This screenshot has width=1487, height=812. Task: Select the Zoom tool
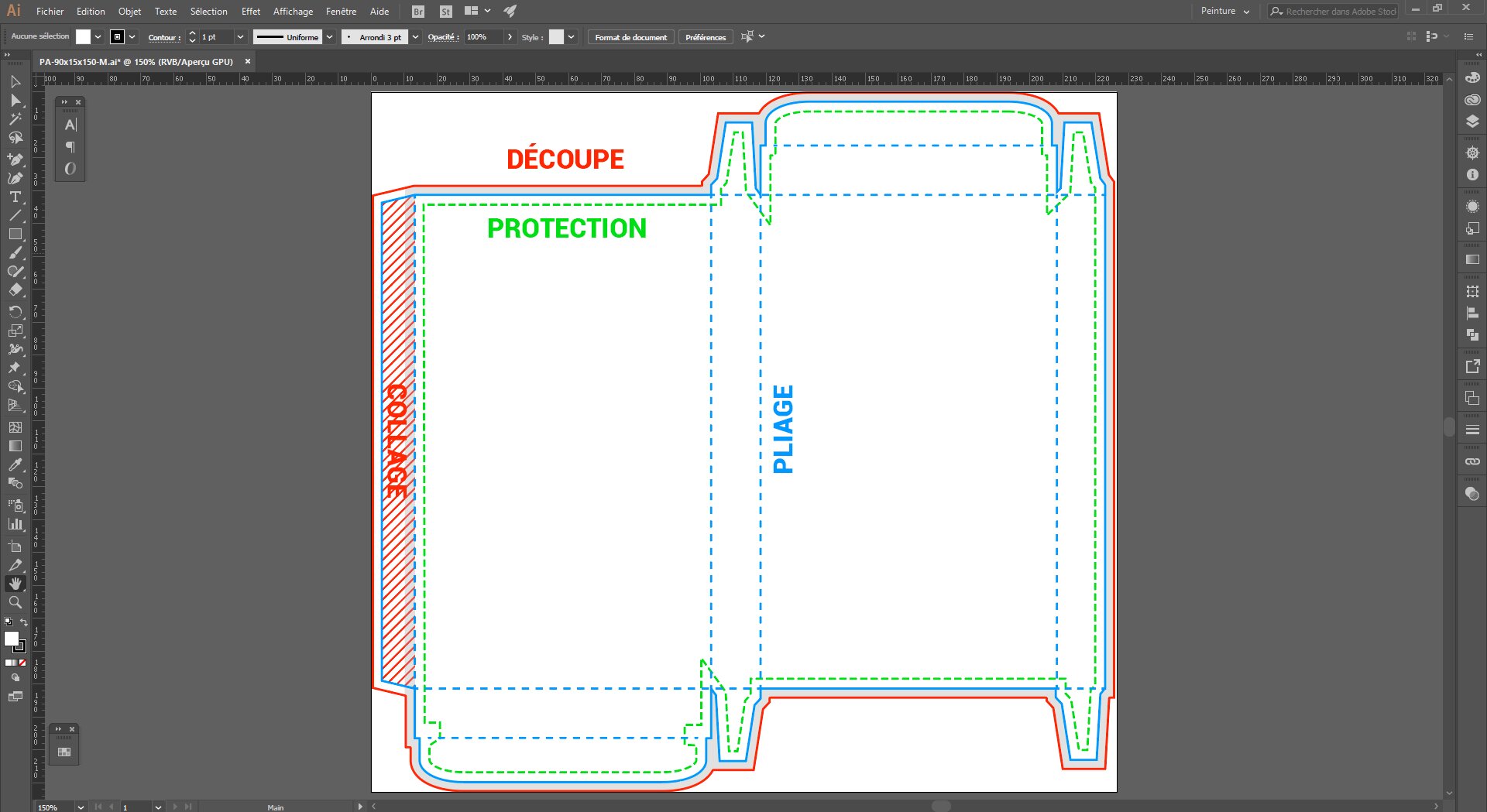(x=15, y=603)
